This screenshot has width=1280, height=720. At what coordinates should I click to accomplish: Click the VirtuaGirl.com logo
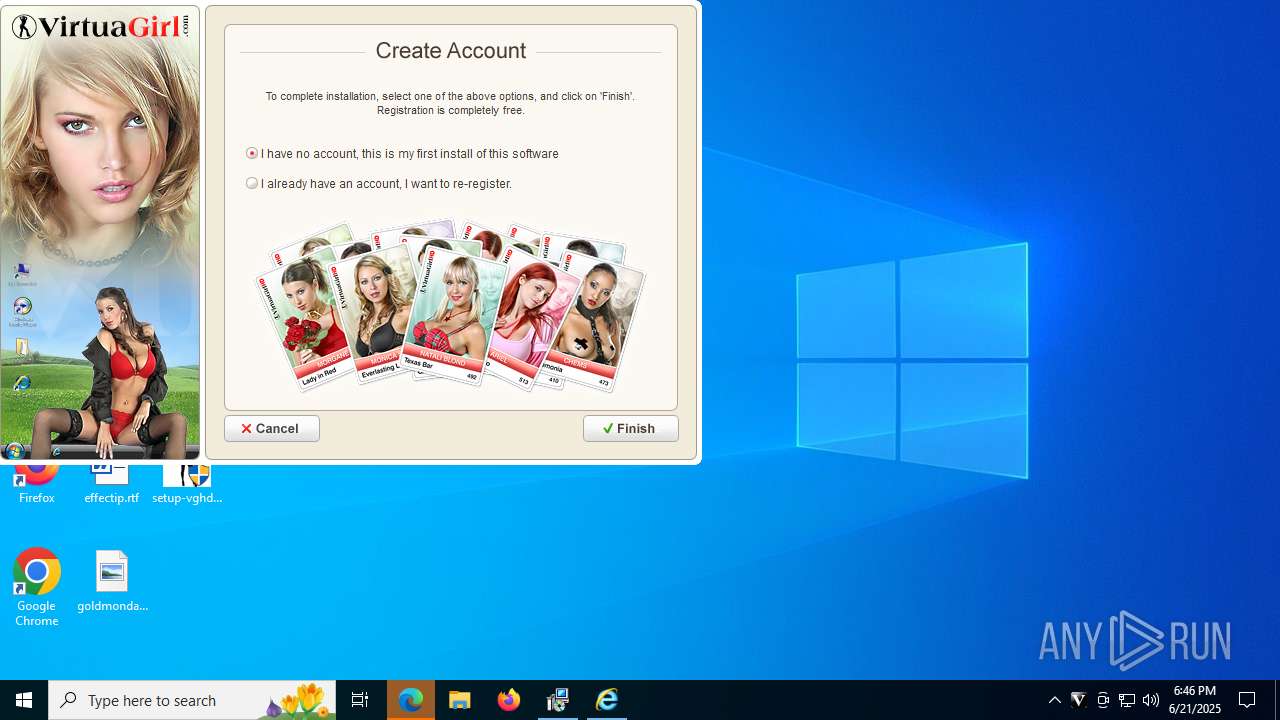pyautogui.click(x=100, y=26)
